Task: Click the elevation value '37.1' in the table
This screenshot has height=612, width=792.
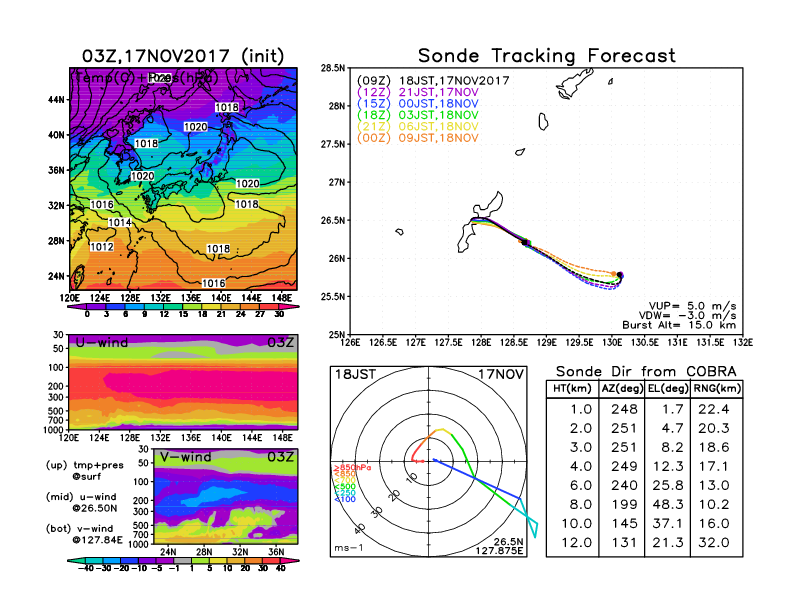Action: (668, 524)
